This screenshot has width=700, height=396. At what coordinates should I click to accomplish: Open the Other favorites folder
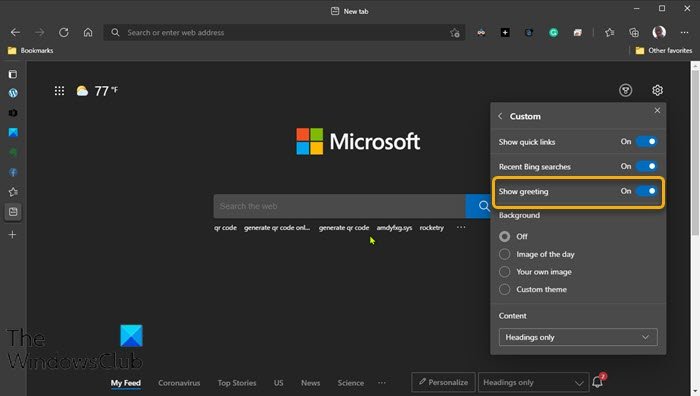(x=664, y=50)
